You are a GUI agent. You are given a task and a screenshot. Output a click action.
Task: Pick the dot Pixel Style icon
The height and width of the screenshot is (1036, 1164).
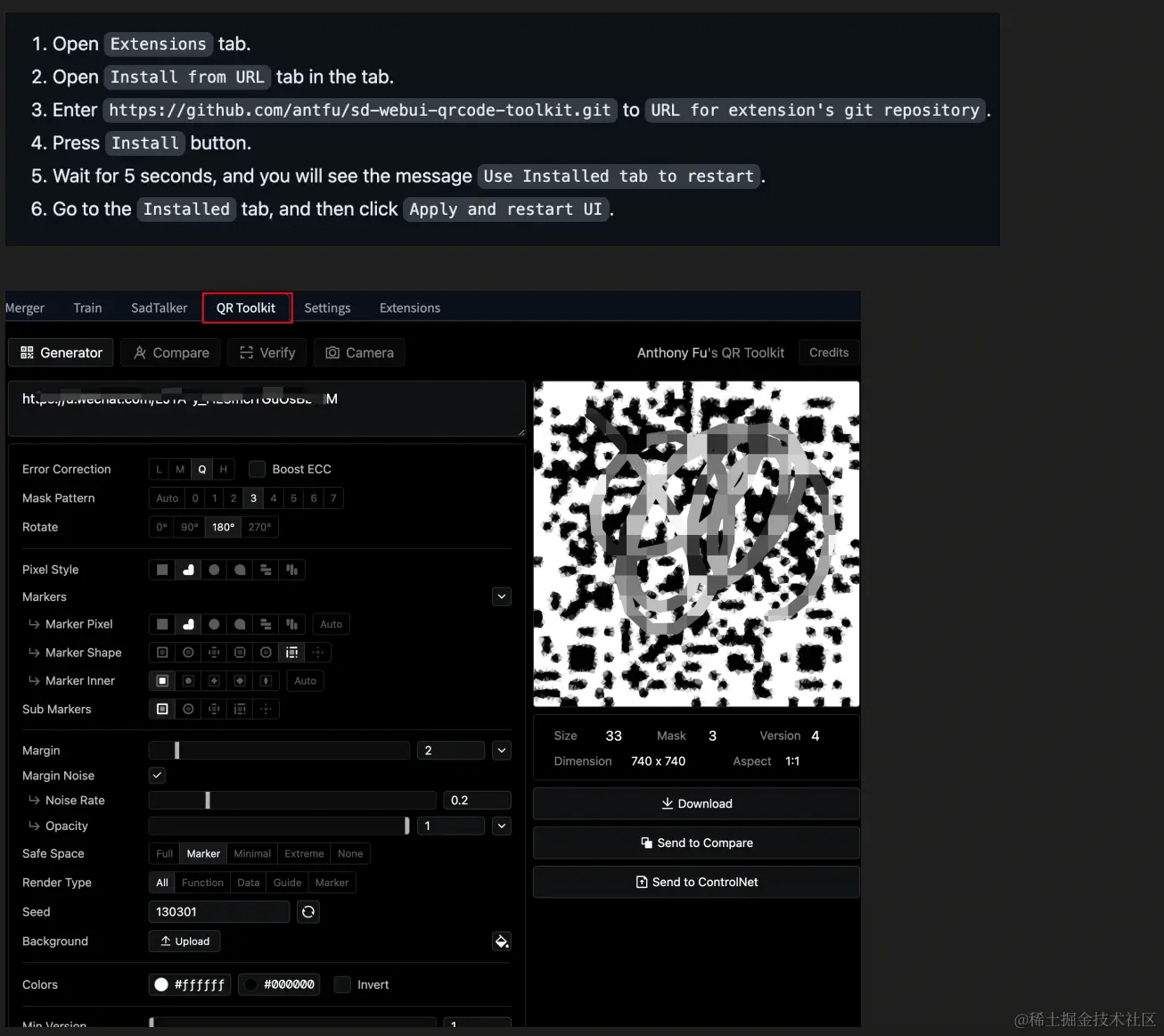pos(214,570)
